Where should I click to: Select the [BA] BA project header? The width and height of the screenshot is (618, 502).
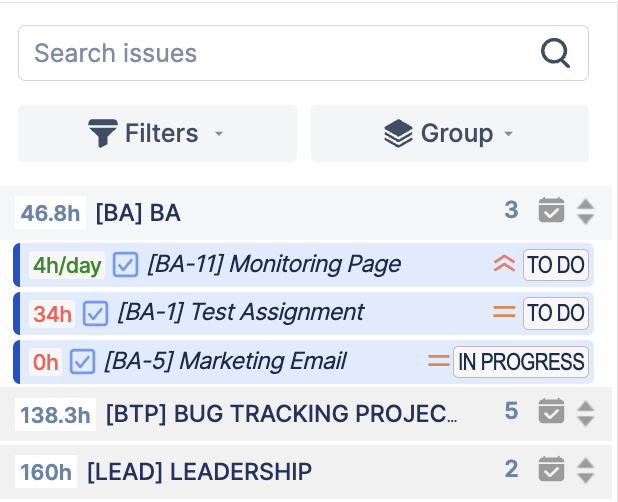coord(138,212)
